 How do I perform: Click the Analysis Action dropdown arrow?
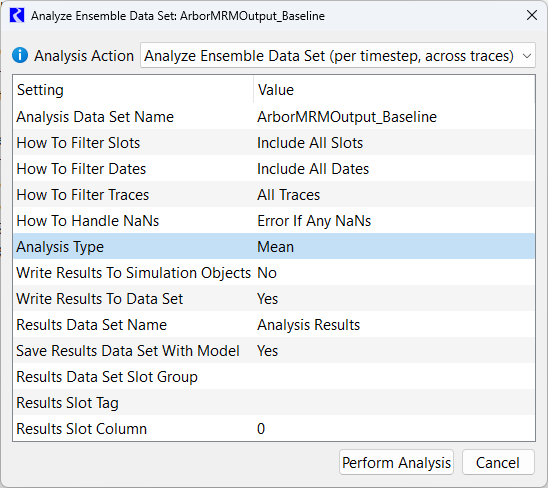(x=527, y=56)
